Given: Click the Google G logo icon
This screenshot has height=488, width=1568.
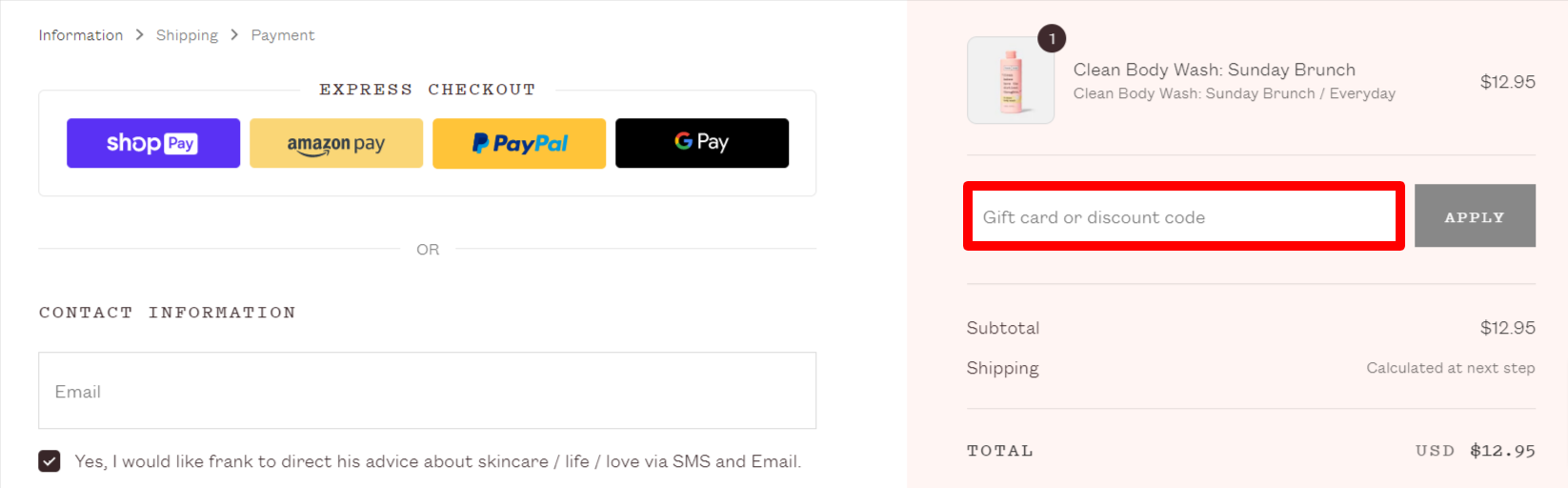Looking at the screenshot, I should pyautogui.click(x=684, y=141).
